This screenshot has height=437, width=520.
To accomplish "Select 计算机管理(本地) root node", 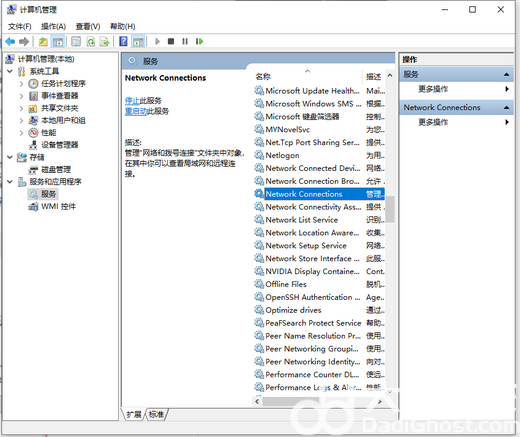I will click(46, 59).
